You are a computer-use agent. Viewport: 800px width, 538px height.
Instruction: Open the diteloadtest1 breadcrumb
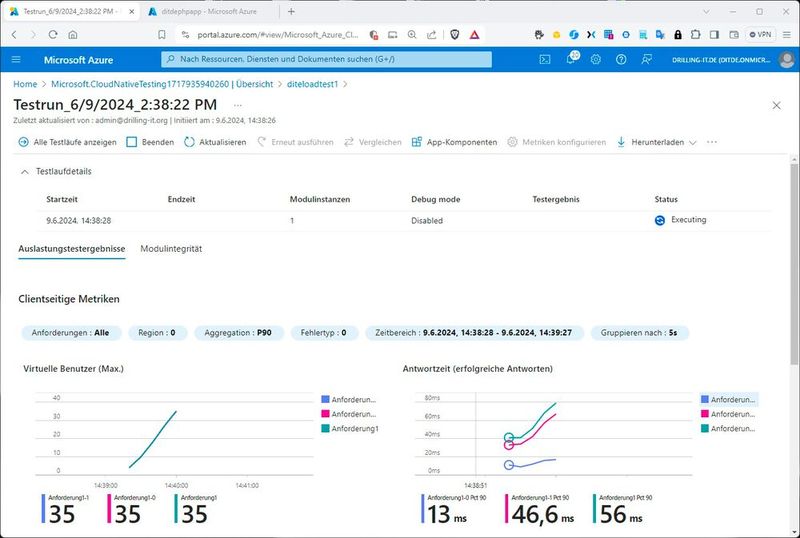pos(313,84)
